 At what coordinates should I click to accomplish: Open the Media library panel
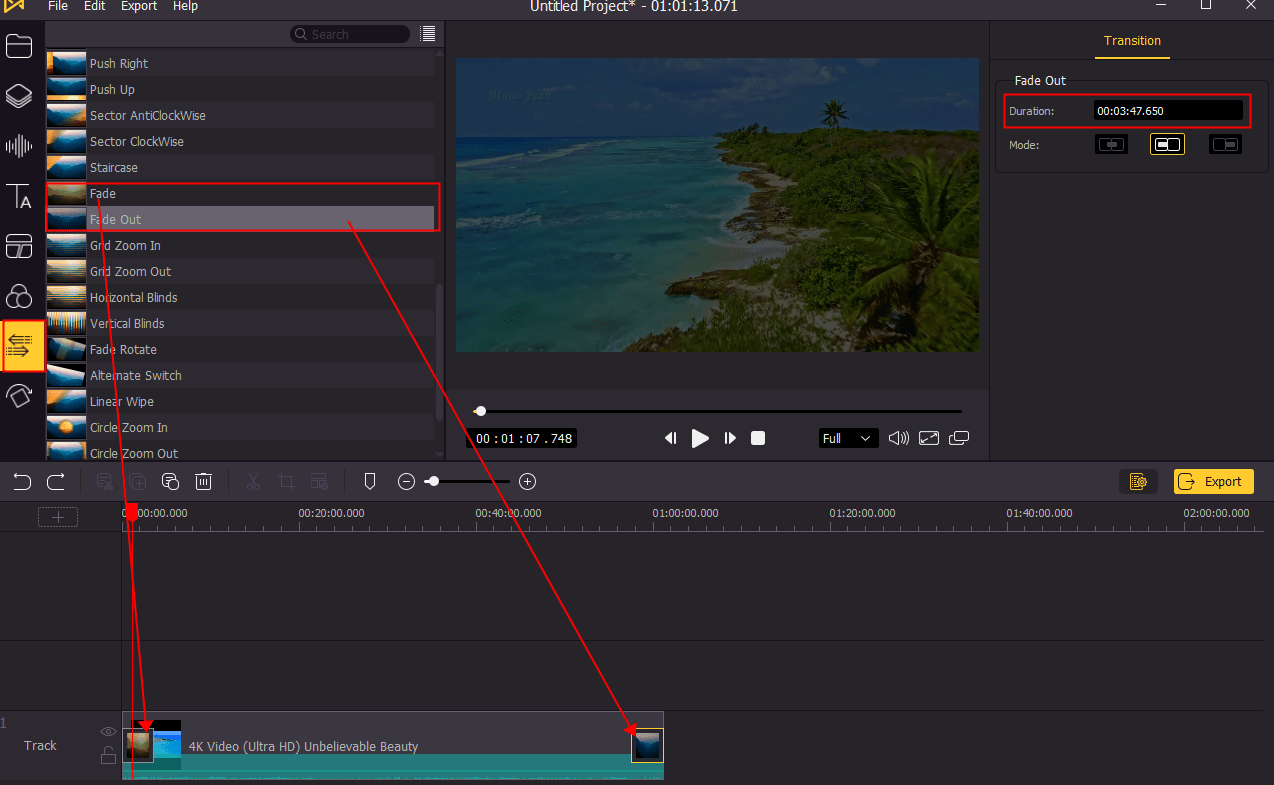(20, 45)
